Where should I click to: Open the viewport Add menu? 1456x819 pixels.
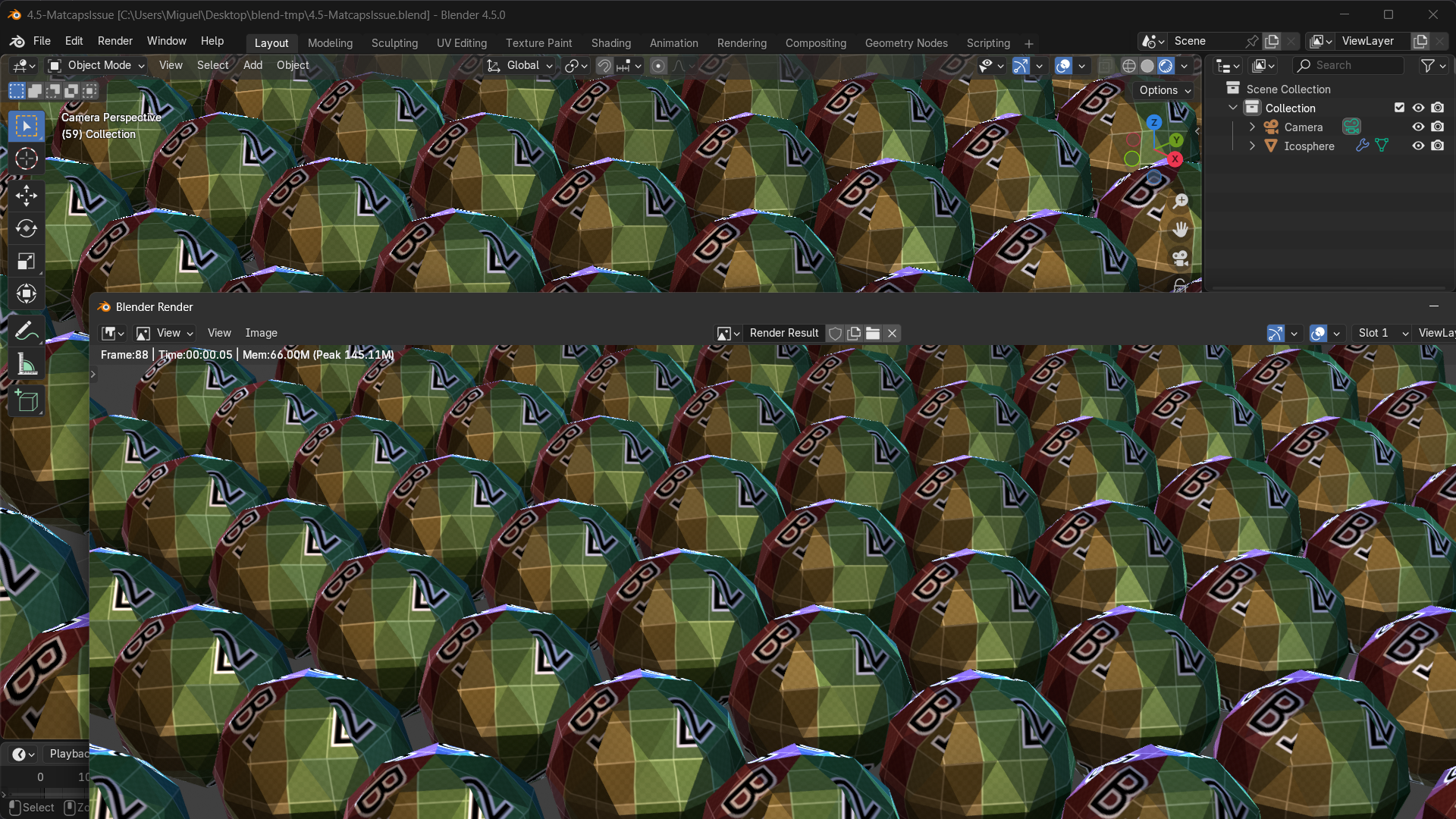click(253, 66)
